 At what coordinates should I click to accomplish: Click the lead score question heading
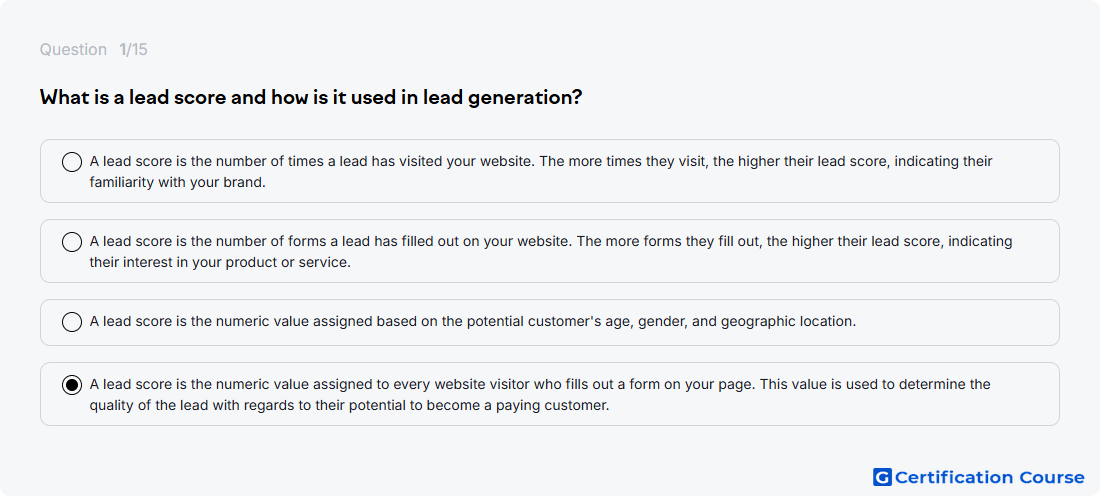[x=311, y=97]
